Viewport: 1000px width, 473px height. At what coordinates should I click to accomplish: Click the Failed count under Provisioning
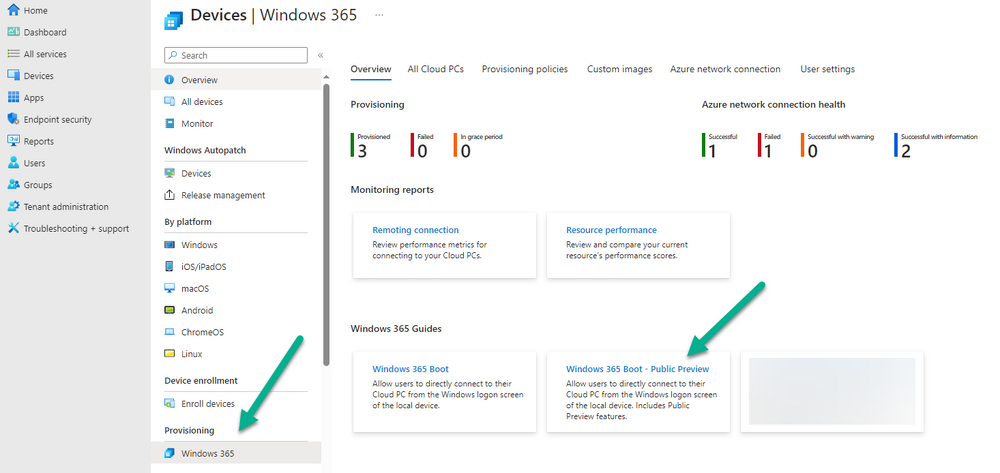(x=422, y=151)
